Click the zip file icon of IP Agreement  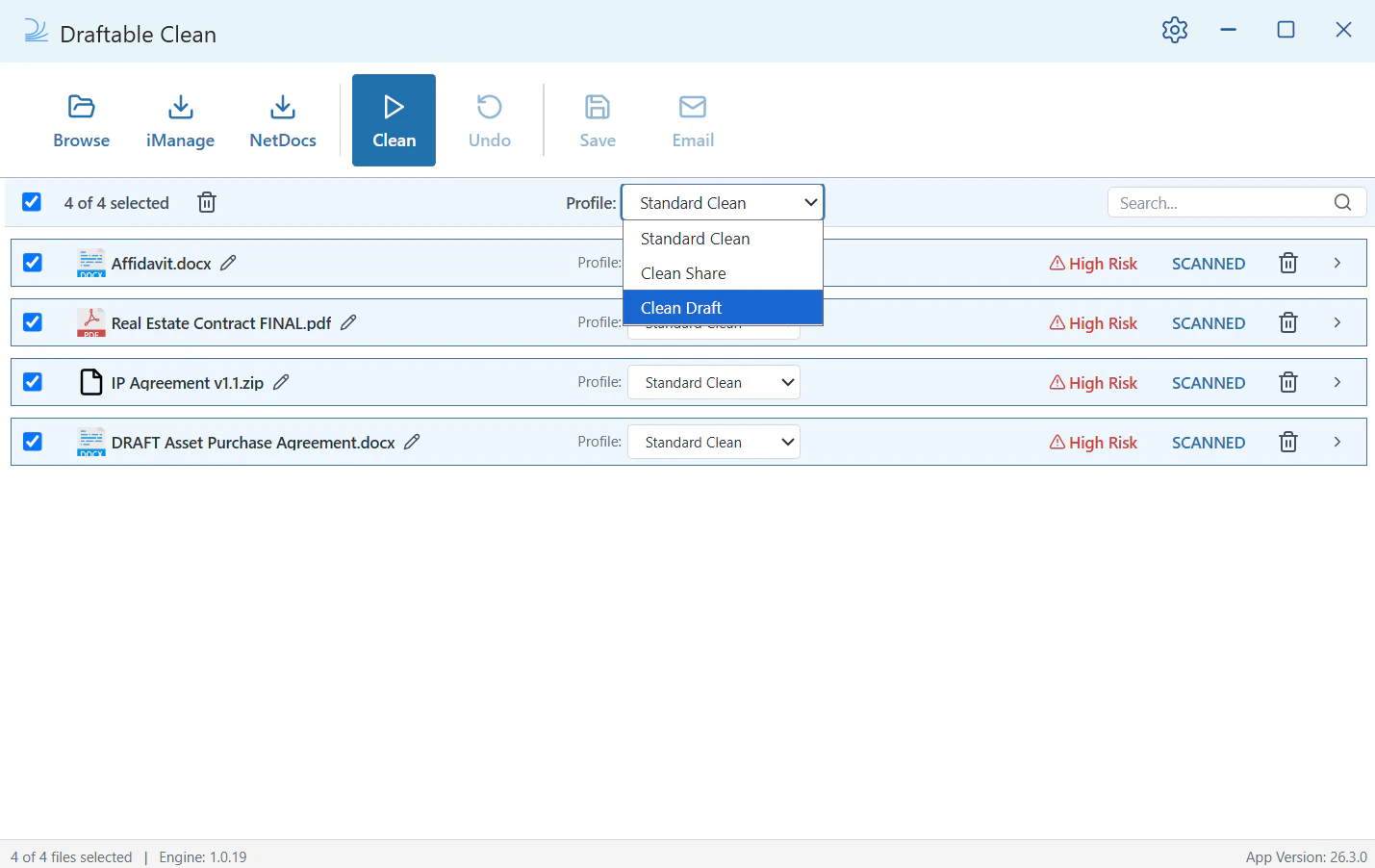click(x=91, y=382)
